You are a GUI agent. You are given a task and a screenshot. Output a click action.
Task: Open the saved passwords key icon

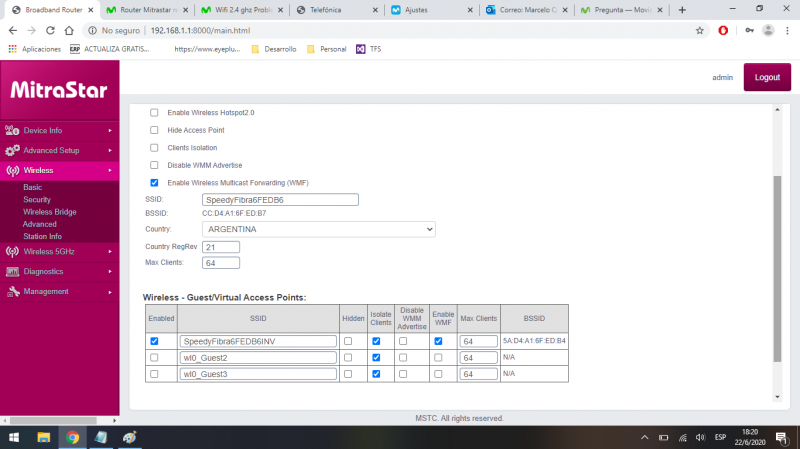pyautogui.click(x=749, y=31)
